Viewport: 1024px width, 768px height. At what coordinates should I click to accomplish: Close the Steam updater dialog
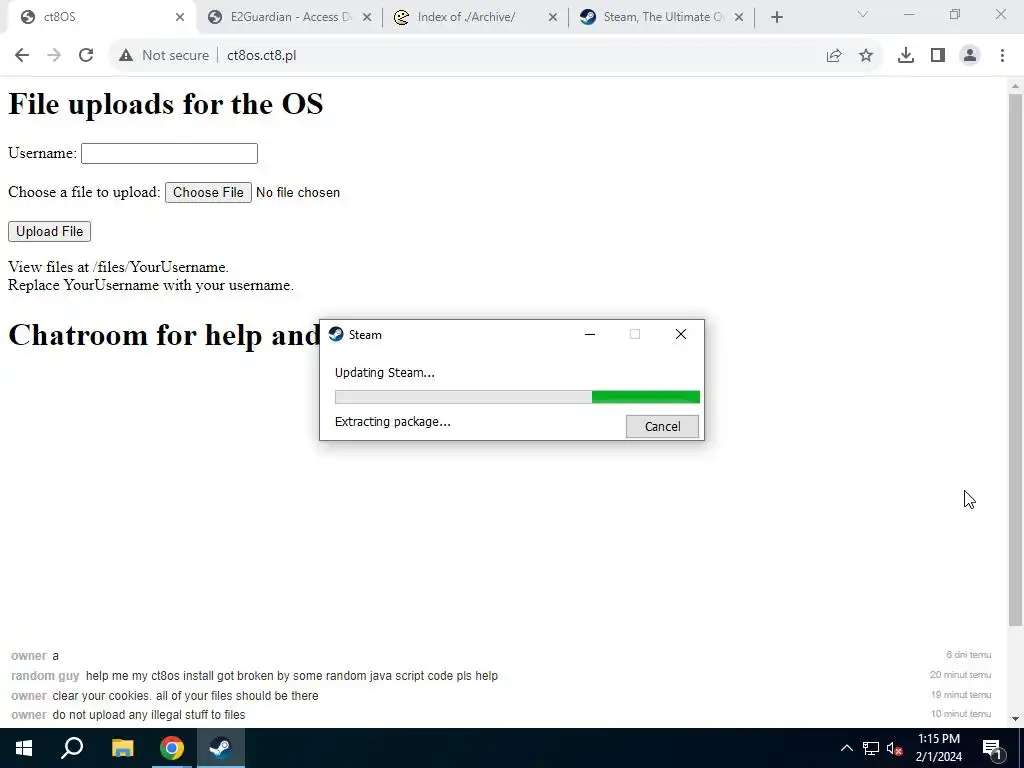(x=680, y=334)
